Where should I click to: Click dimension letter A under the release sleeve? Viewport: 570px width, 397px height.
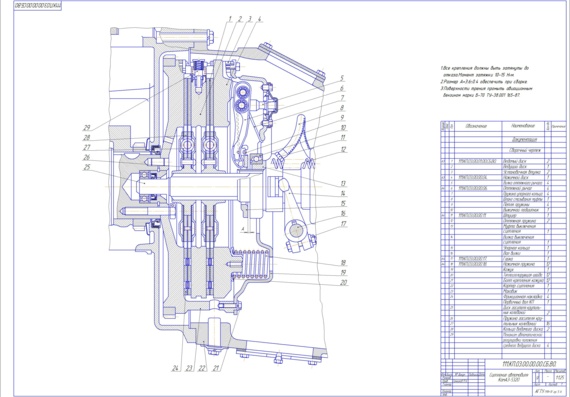tap(243, 229)
